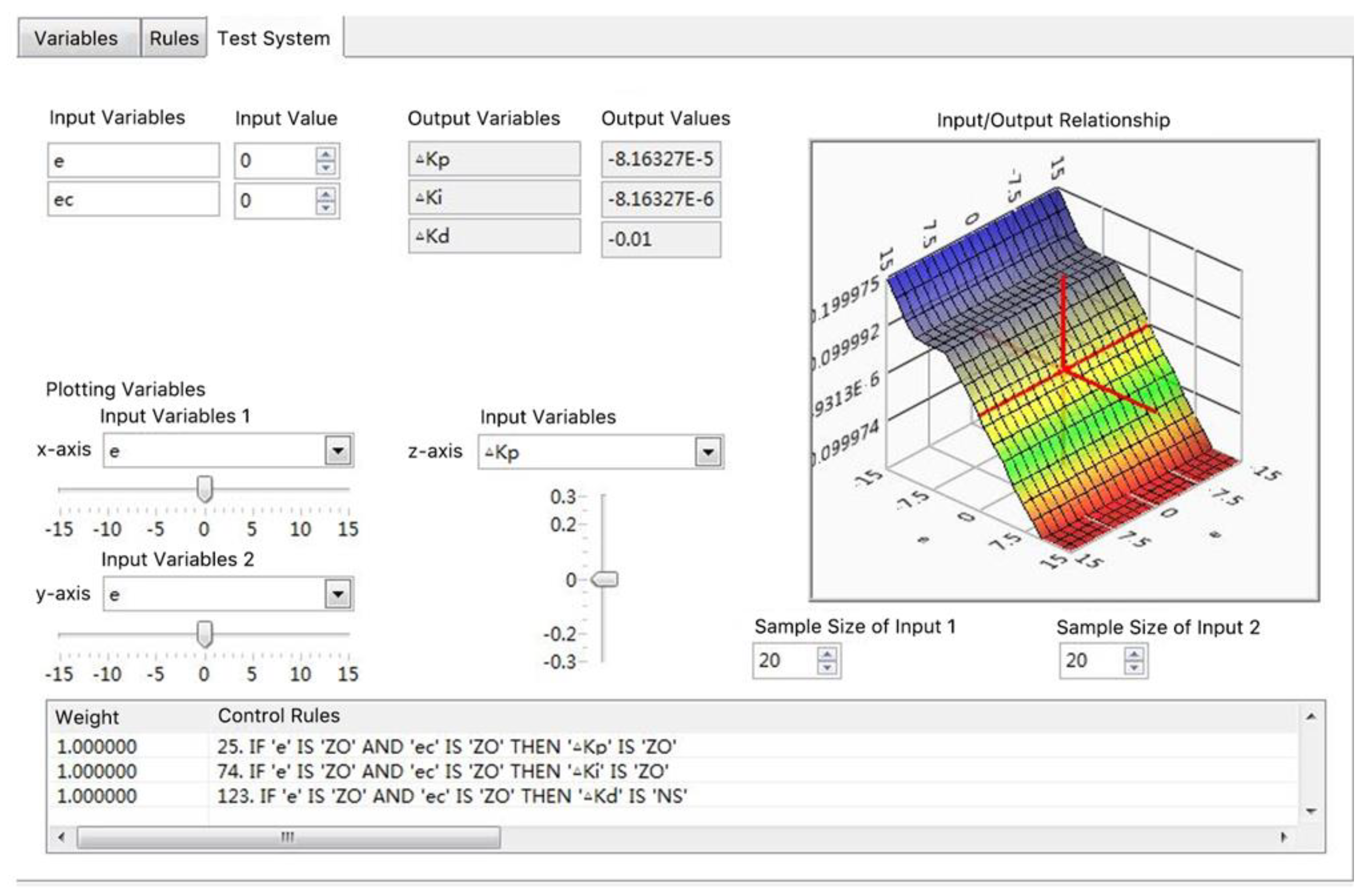Open the x-axis variable dropdown
This screenshot has height=896, width=1368.
coord(338,451)
